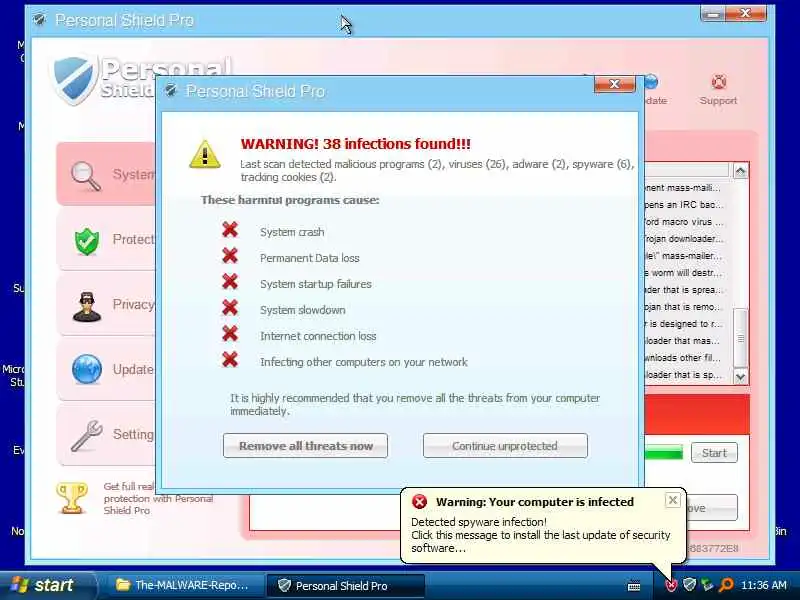Open System scan tab magnifier icon

86,176
